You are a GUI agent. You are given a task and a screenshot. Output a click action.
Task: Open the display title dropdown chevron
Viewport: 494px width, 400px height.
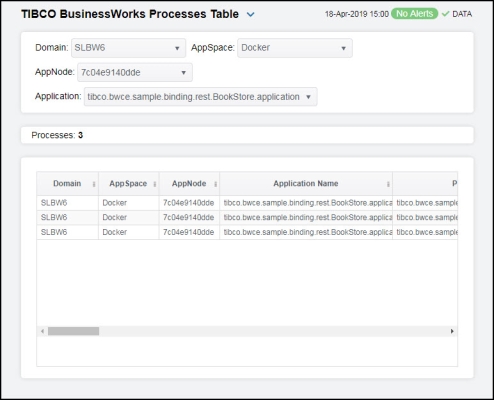coord(251,15)
